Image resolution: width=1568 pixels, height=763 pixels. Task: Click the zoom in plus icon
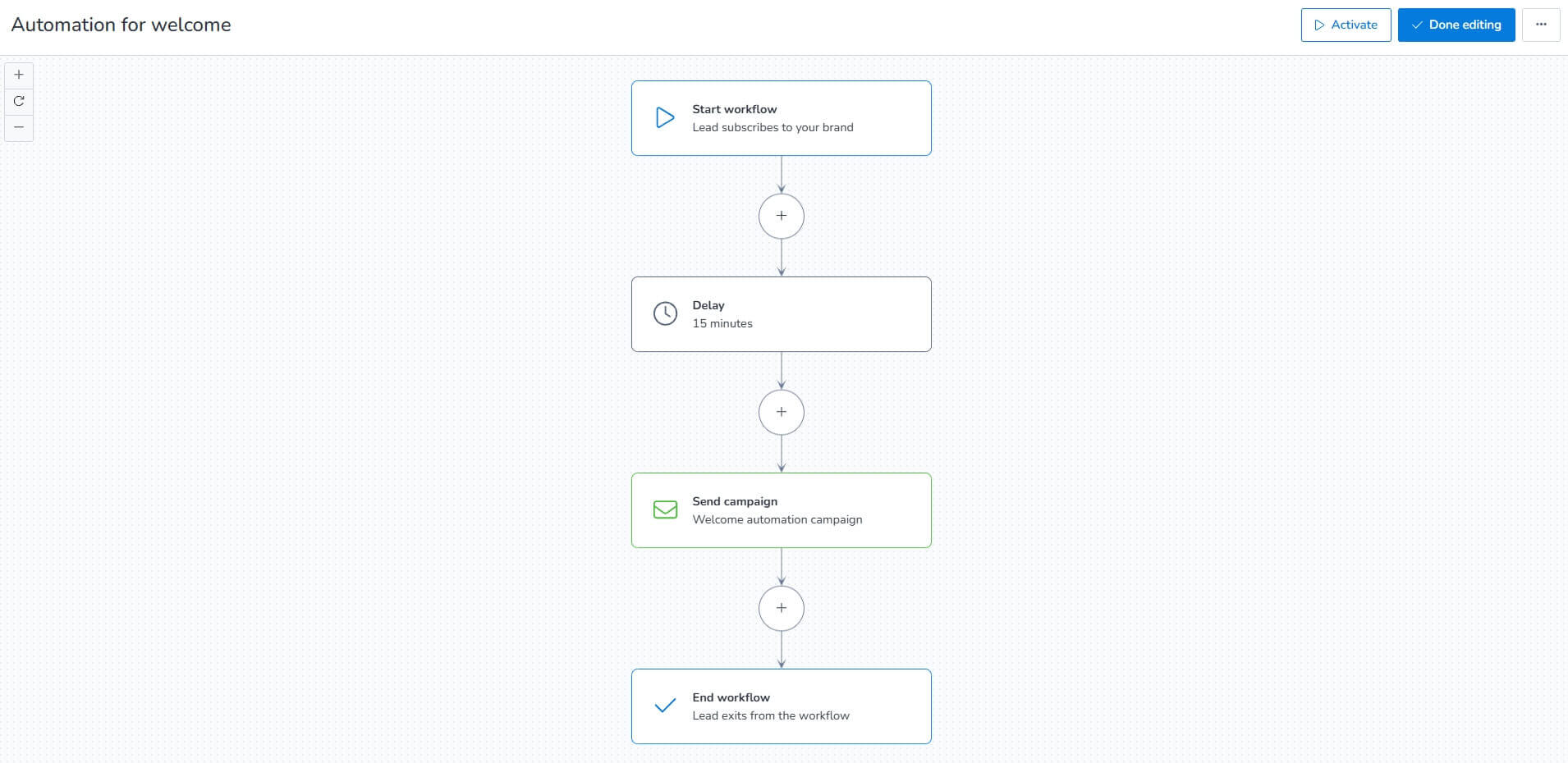(x=19, y=75)
